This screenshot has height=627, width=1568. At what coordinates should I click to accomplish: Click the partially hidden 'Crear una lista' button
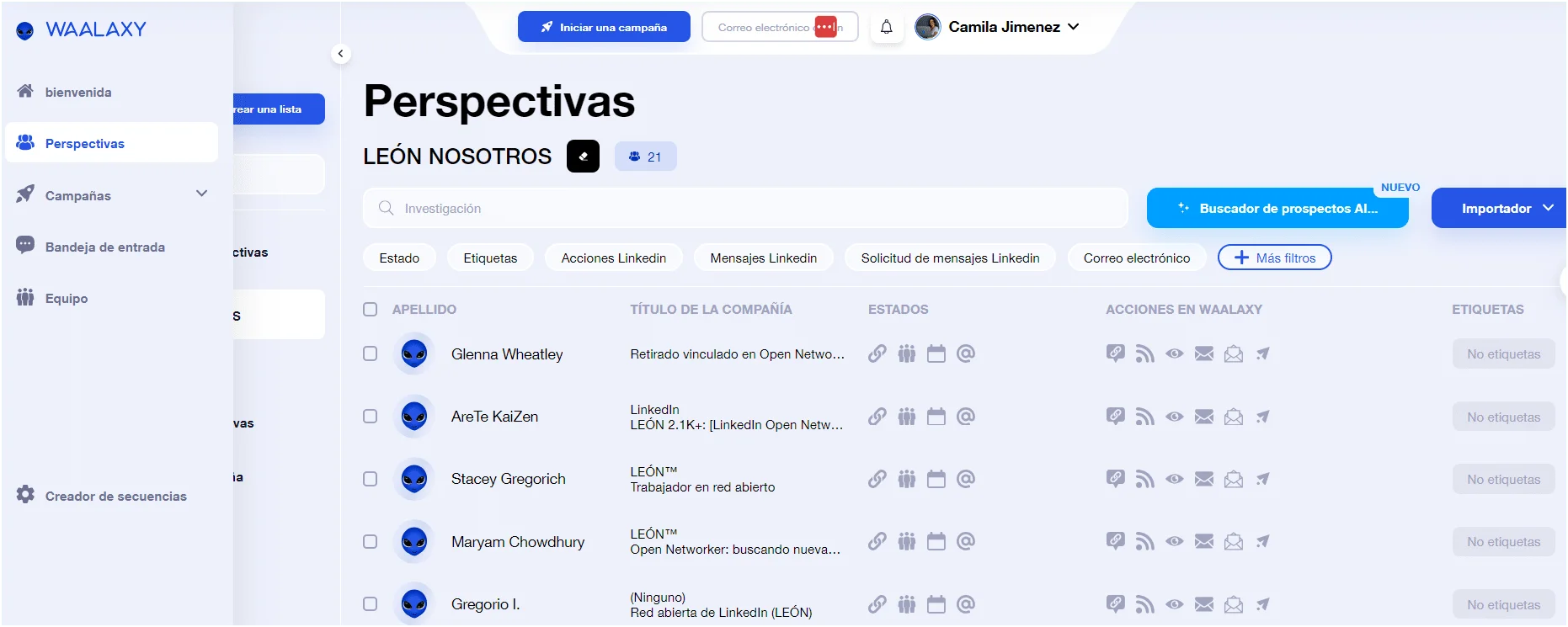[x=279, y=109]
